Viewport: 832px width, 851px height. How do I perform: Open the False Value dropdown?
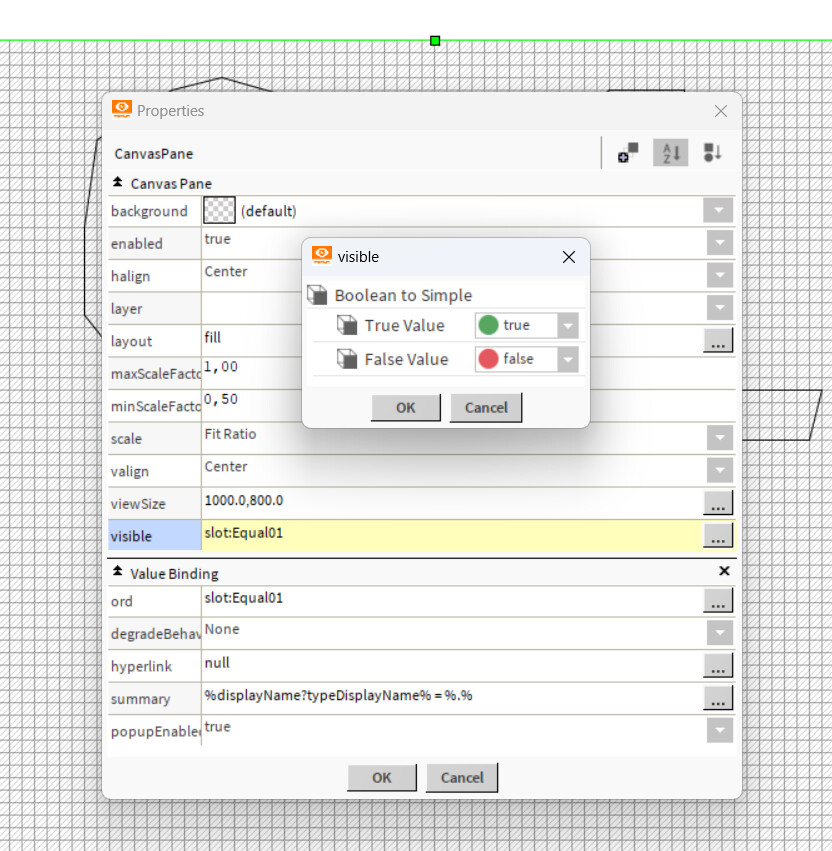[568, 360]
